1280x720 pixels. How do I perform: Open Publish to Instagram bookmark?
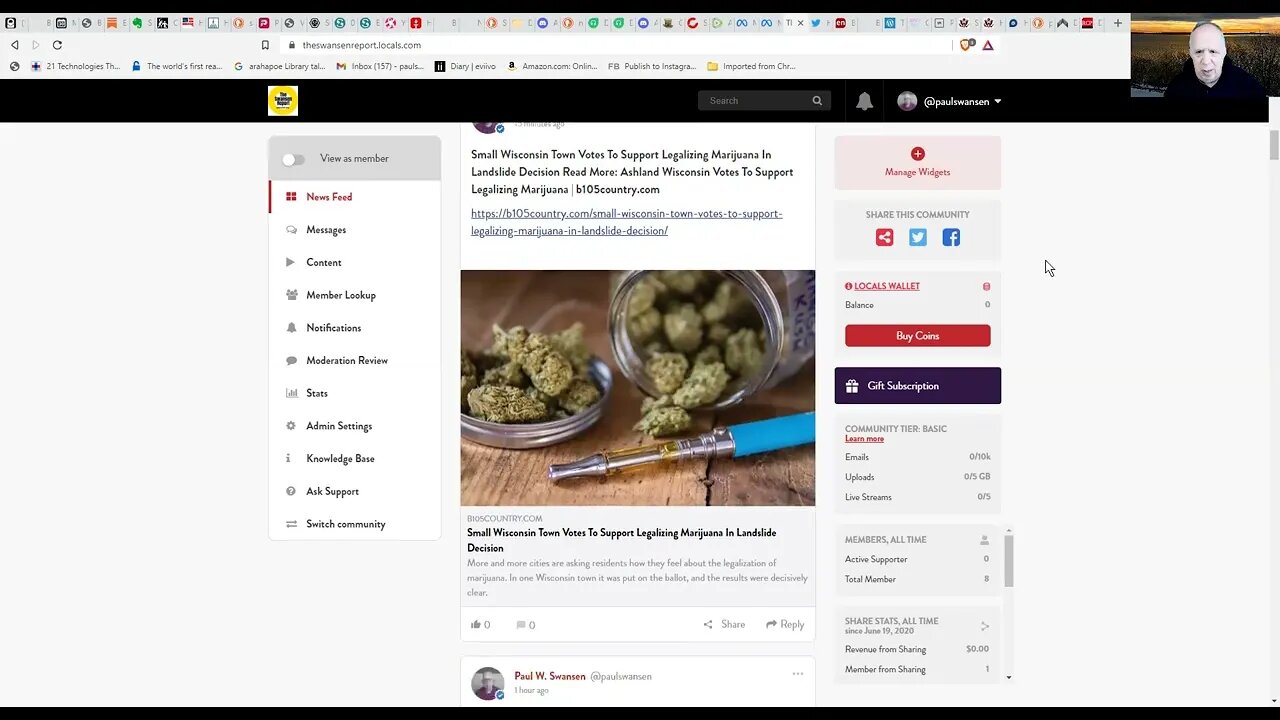(x=652, y=66)
